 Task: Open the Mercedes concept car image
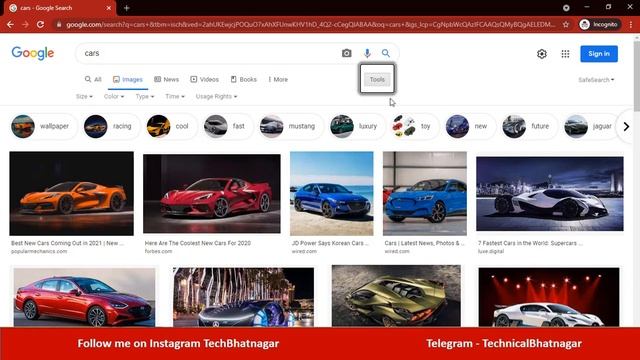(x=244, y=297)
